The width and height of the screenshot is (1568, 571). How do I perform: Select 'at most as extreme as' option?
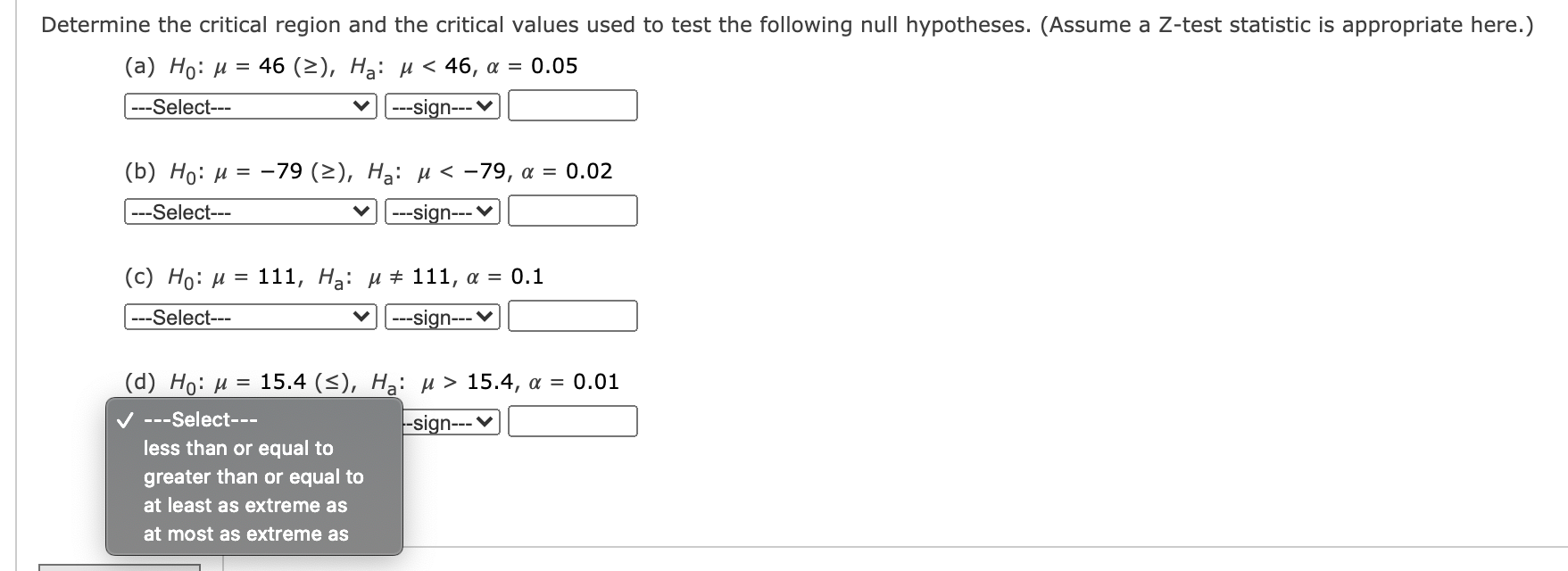[x=248, y=534]
